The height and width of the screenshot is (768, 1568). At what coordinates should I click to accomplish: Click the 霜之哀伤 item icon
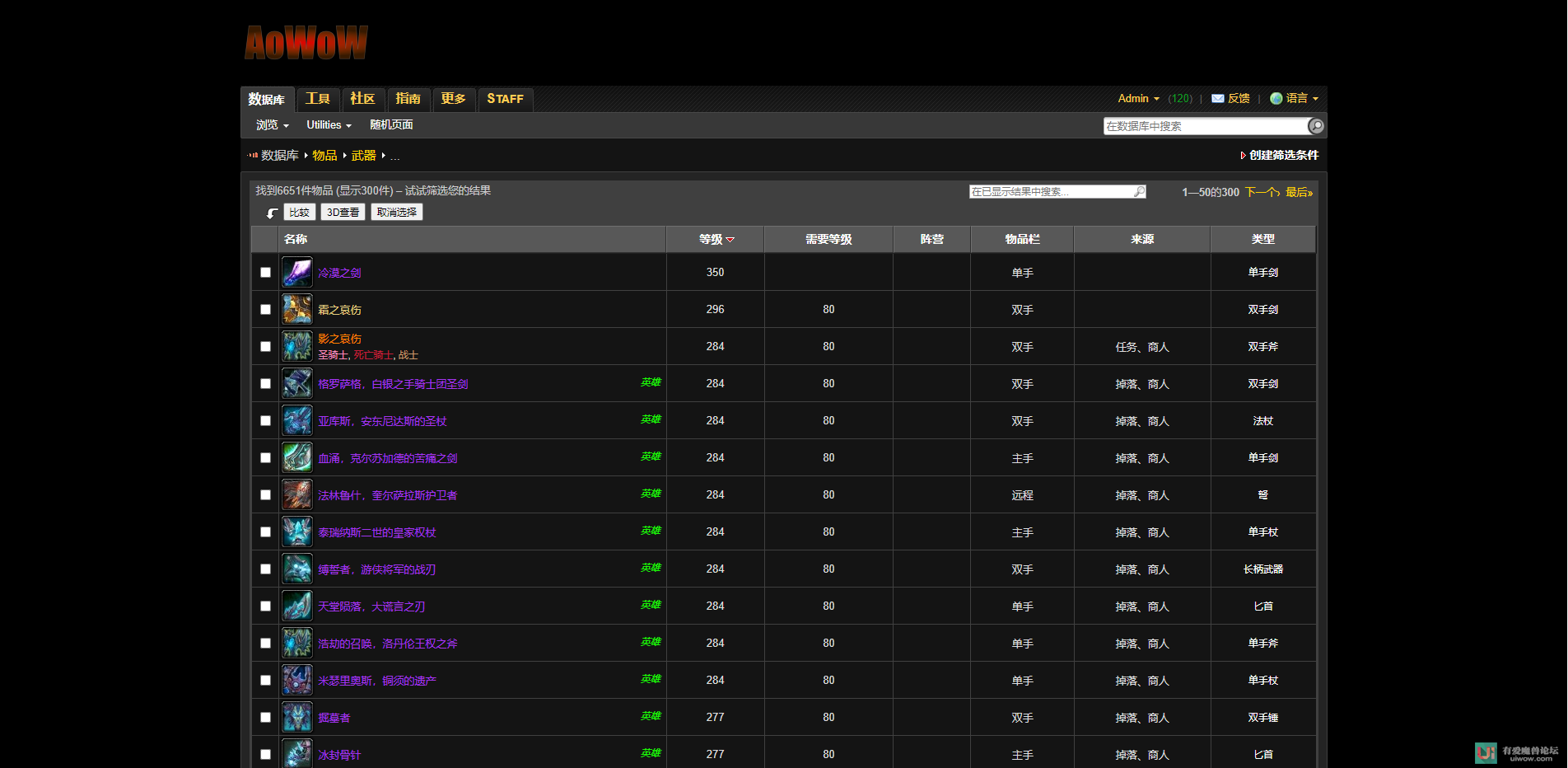tap(296, 309)
